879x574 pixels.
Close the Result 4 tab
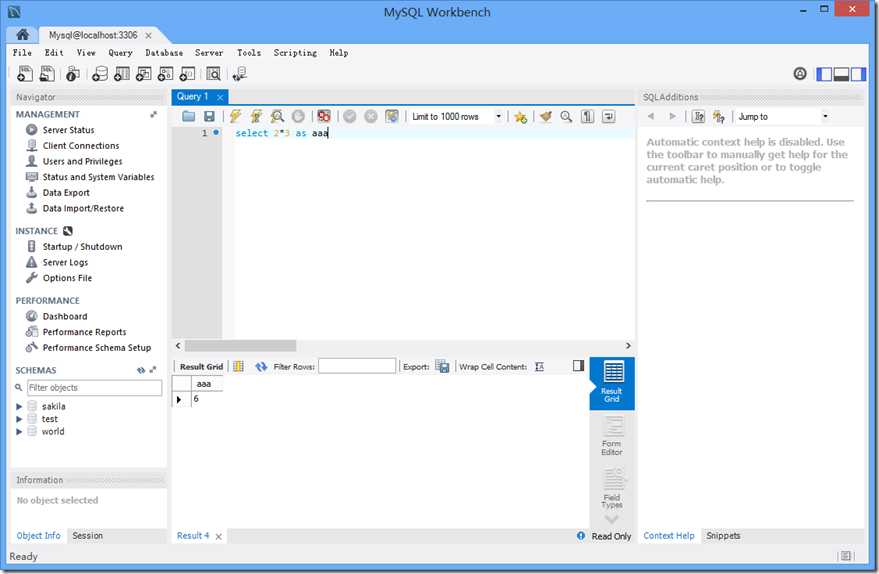219,536
